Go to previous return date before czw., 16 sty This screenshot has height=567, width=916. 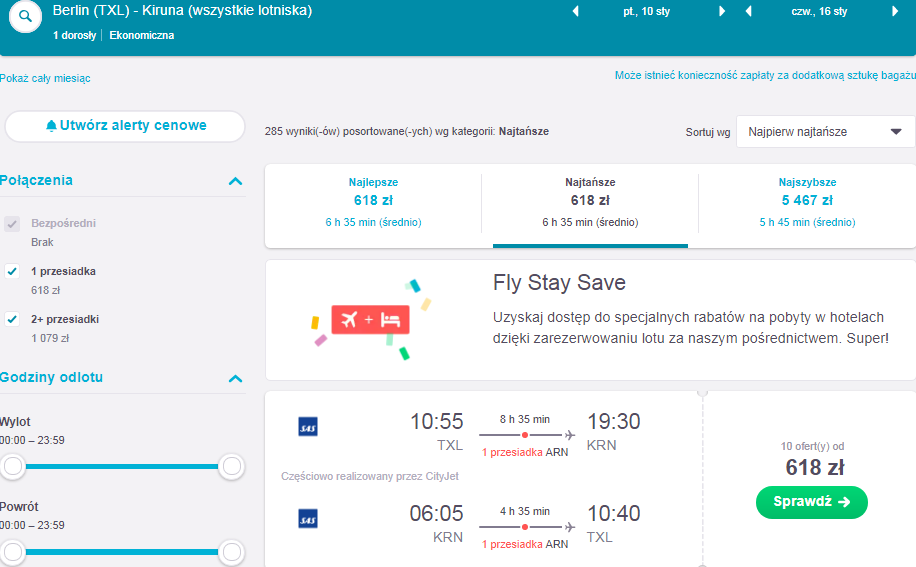point(748,11)
